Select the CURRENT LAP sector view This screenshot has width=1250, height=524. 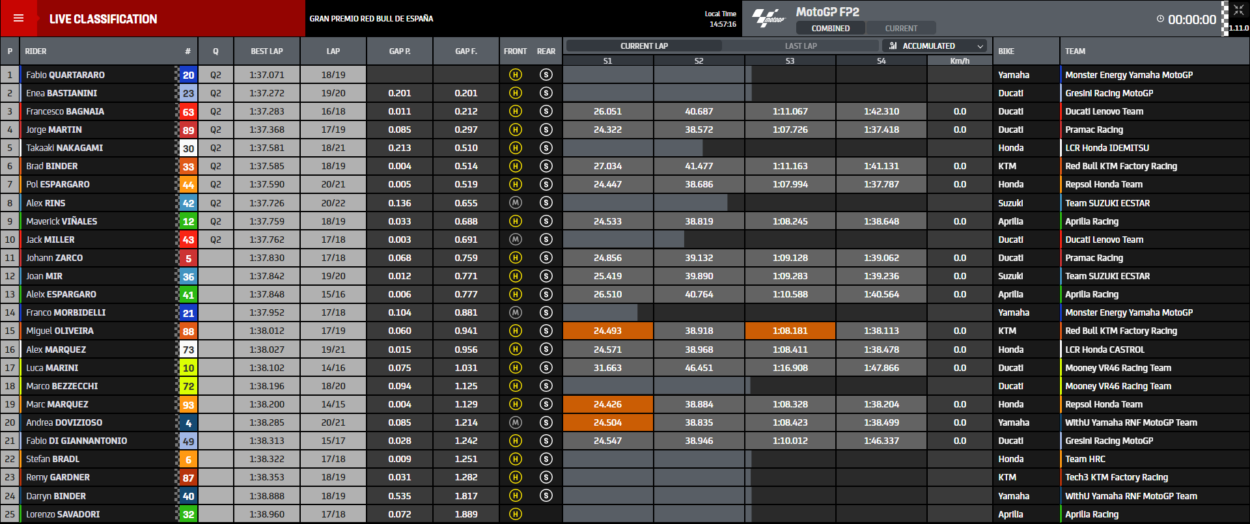point(643,46)
